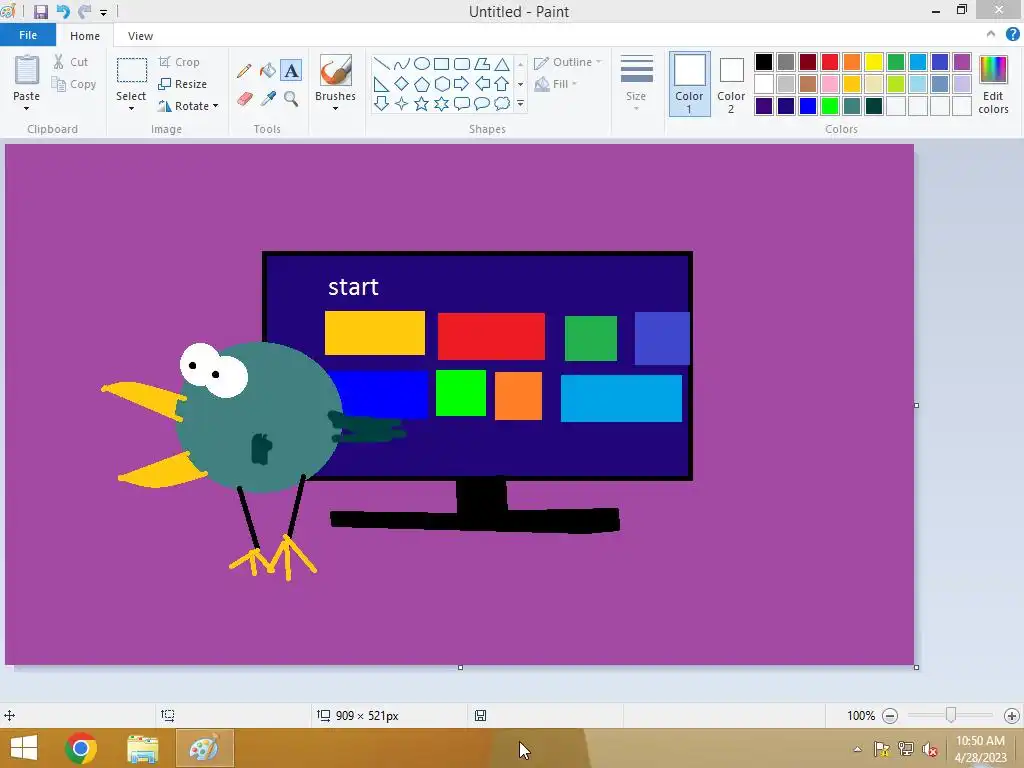Choose the Oval shape
Viewport: 1024px width, 768px height.
[422, 63]
